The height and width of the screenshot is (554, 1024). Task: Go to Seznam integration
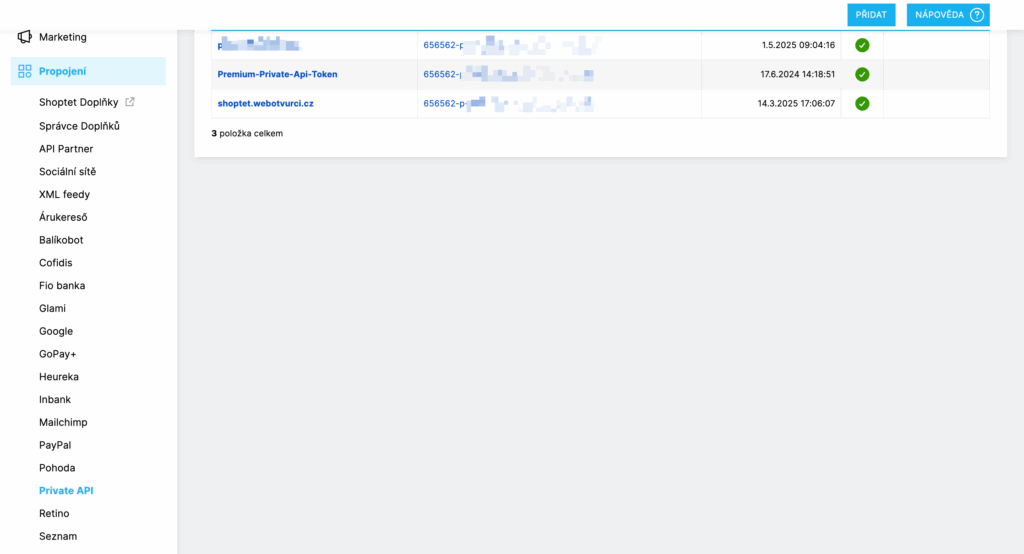(57, 536)
